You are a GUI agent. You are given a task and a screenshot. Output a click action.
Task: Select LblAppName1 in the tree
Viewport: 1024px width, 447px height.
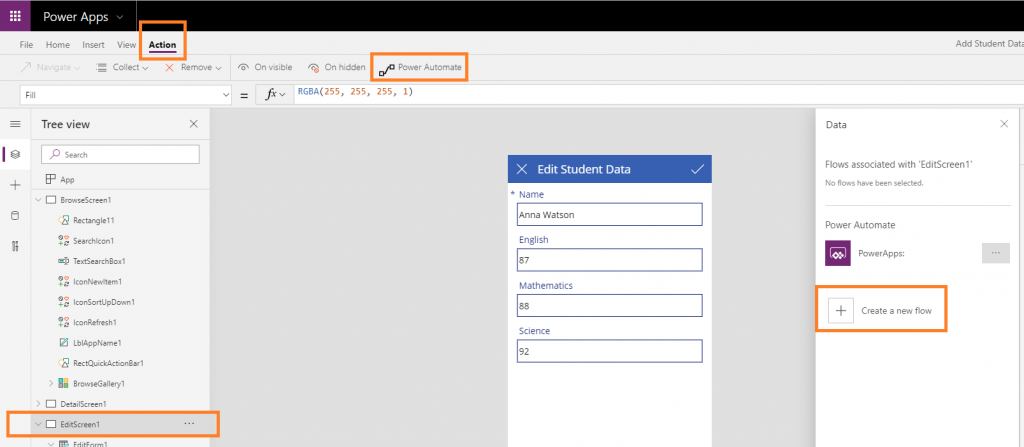pyautogui.click(x=97, y=342)
